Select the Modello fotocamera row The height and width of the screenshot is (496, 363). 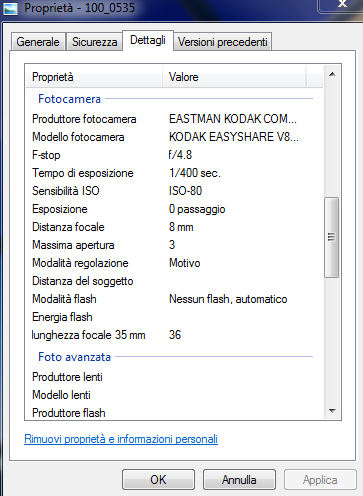pyautogui.click(x=174, y=137)
